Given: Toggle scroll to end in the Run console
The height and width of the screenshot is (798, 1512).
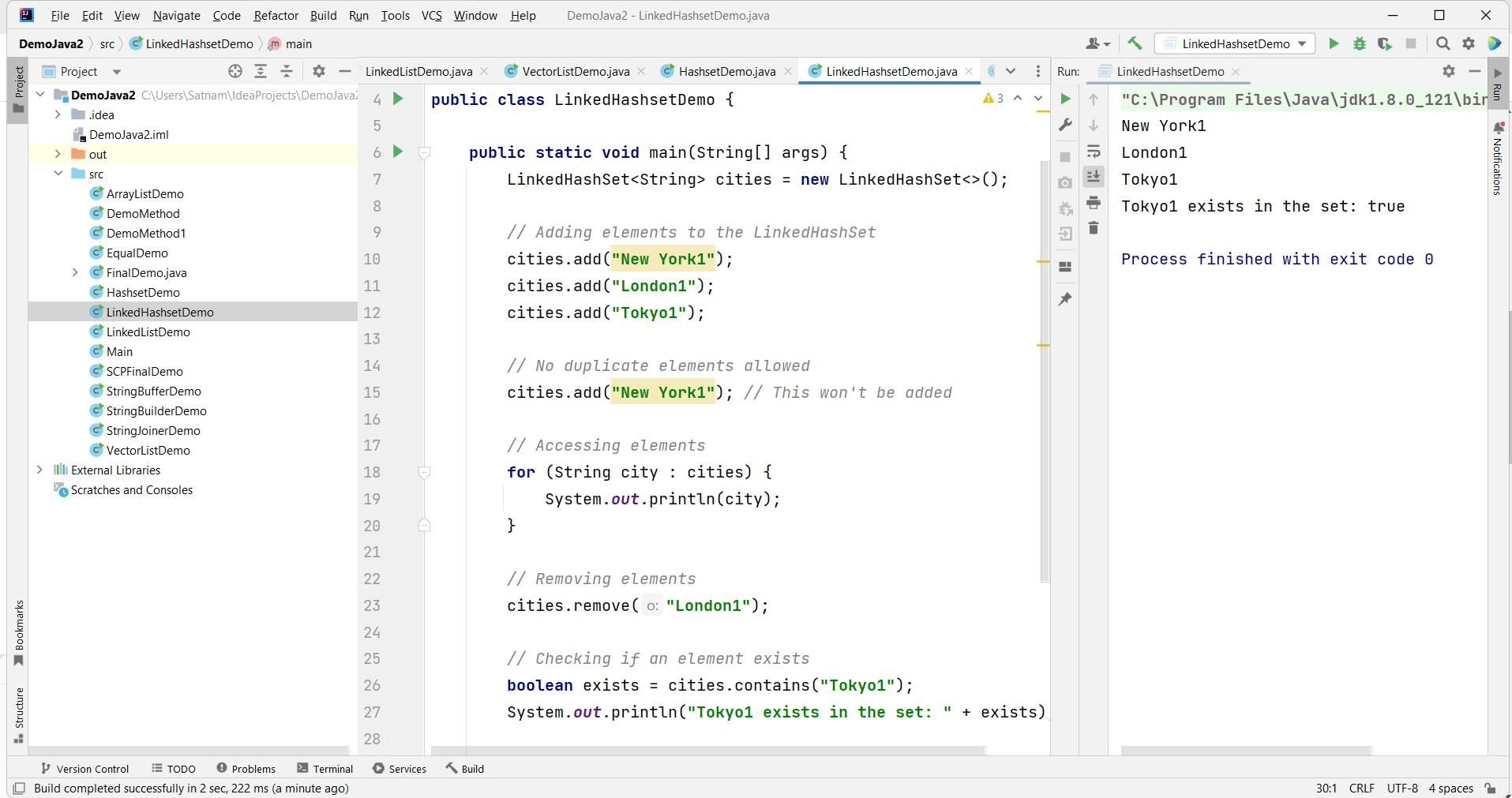Looking at the screenshot, I should pos(1094,176).
